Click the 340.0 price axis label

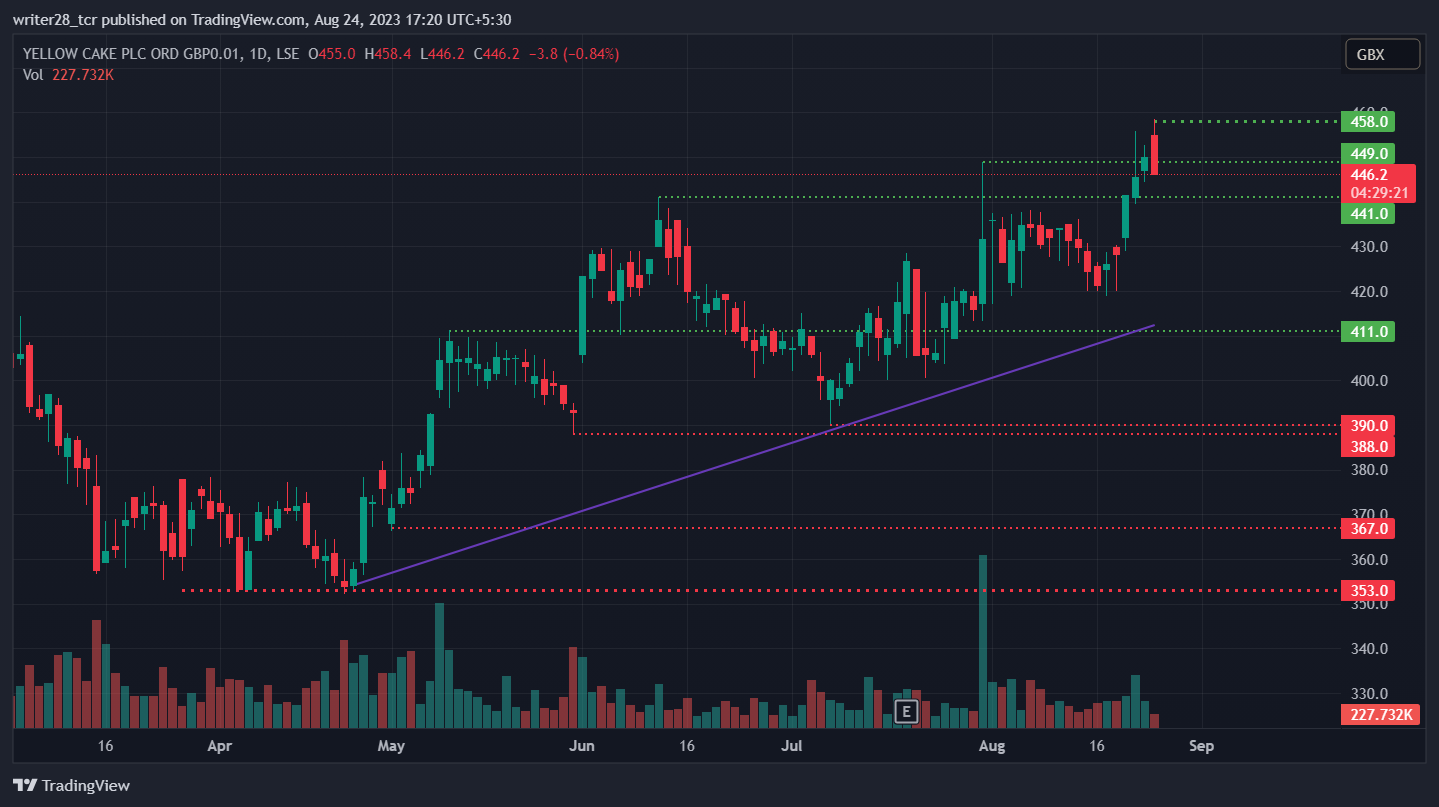pyautogui.click(x=1369, y=649)
